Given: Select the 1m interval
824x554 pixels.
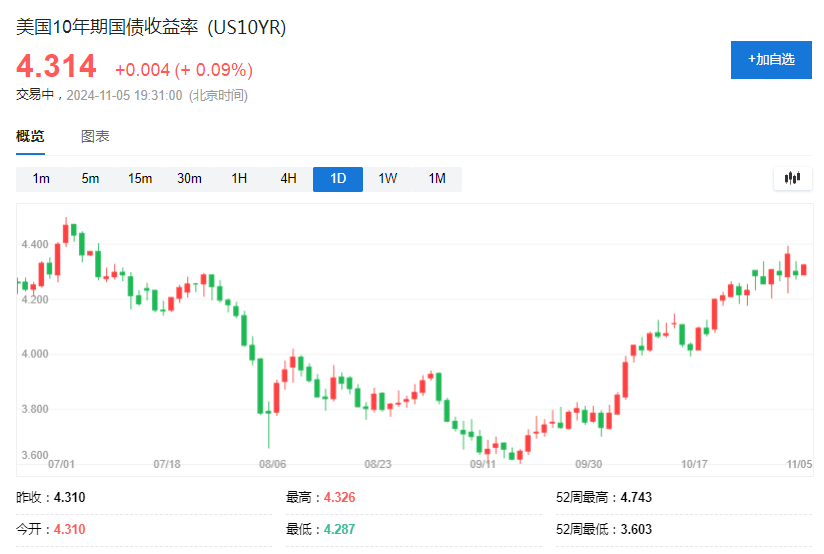Looking at the screenshot, I should point(41,179).
